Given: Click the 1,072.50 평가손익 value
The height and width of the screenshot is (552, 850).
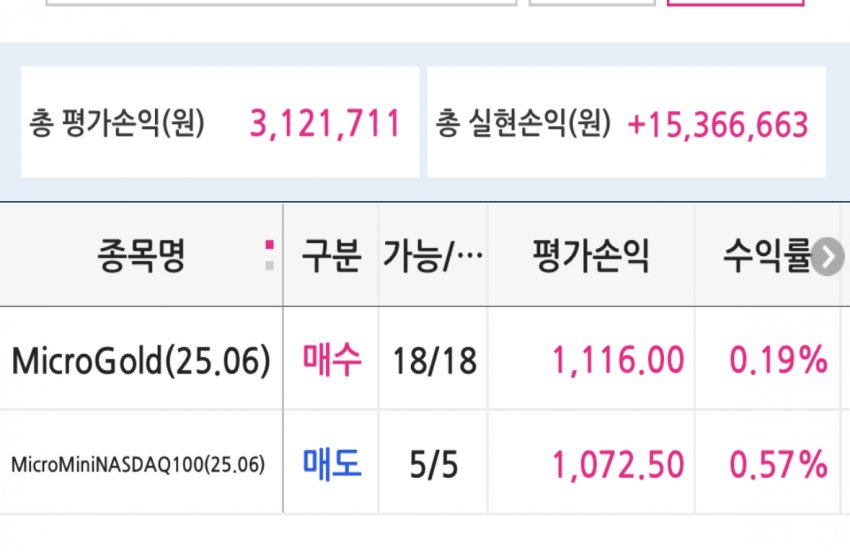Looking at the screenshot, I should pos(619,465).
